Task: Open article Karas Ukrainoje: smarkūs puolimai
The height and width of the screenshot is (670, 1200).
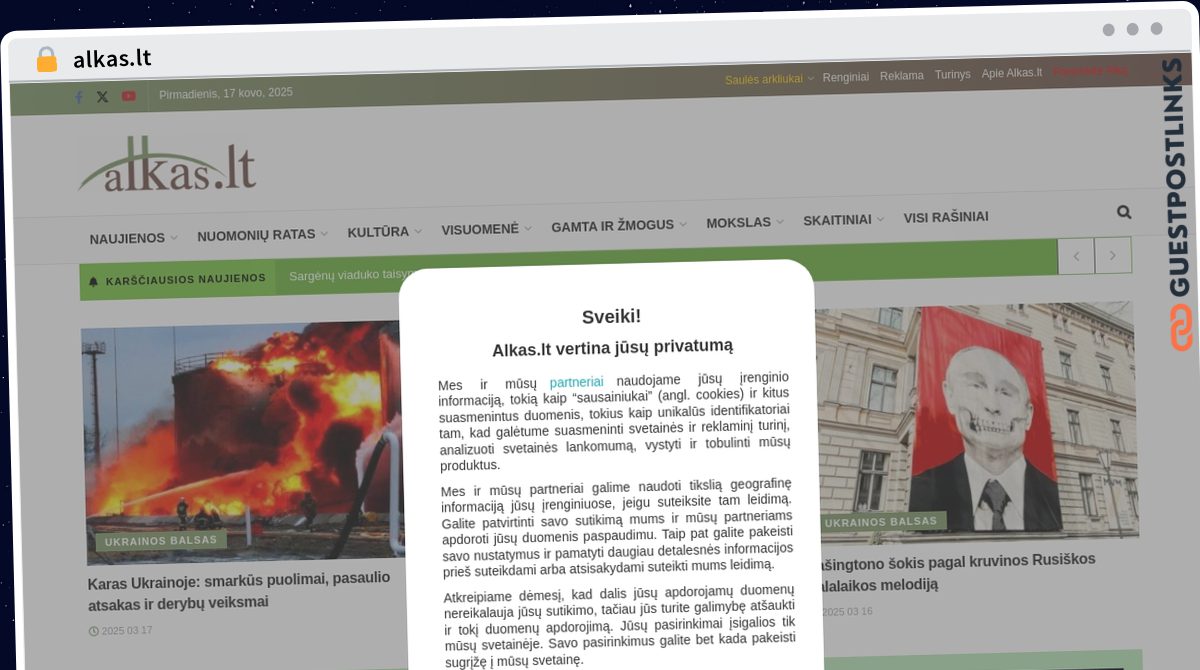Action: [239, 590]
